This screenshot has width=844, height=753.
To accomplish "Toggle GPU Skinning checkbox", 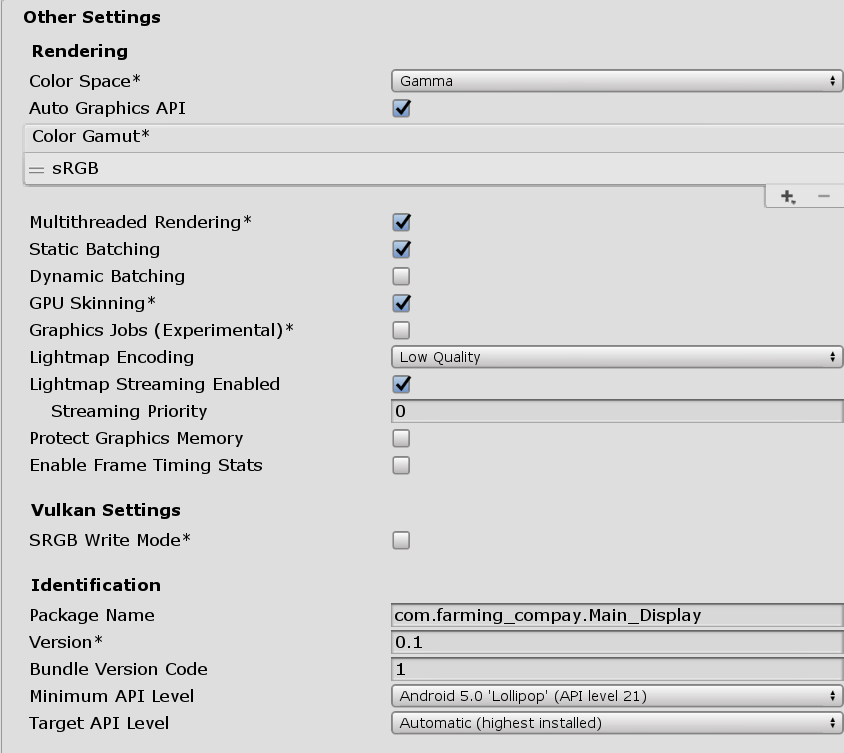I will 402,303.
